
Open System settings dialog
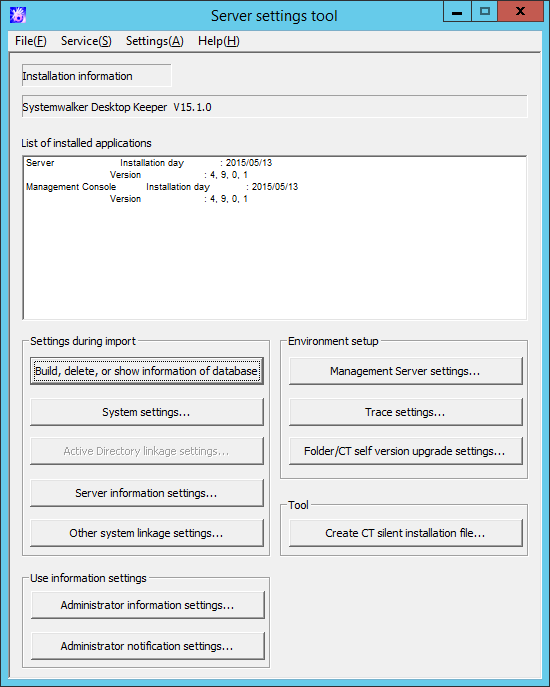click(x=147, y=412)
